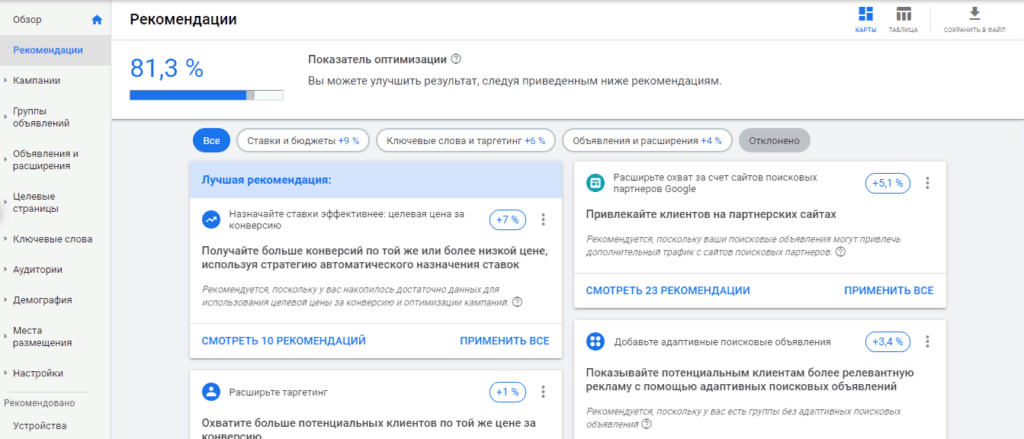Click the 81,3 % optimization score

[x=167, y=68]
